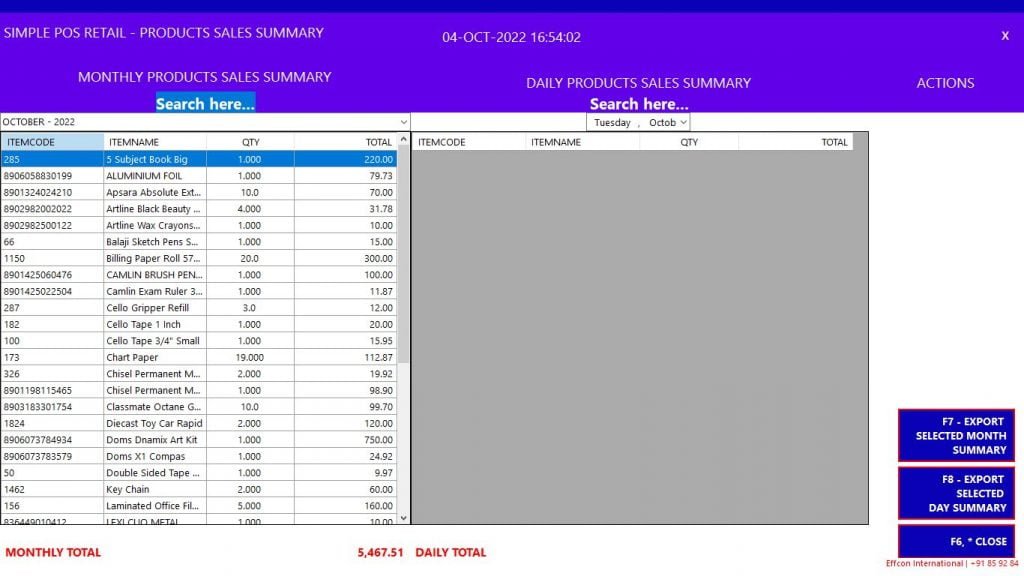Viewport: 1024px width, 576px height.
Task: Click F7 Export Selected Month Summary
Action: tap(956, 435)
